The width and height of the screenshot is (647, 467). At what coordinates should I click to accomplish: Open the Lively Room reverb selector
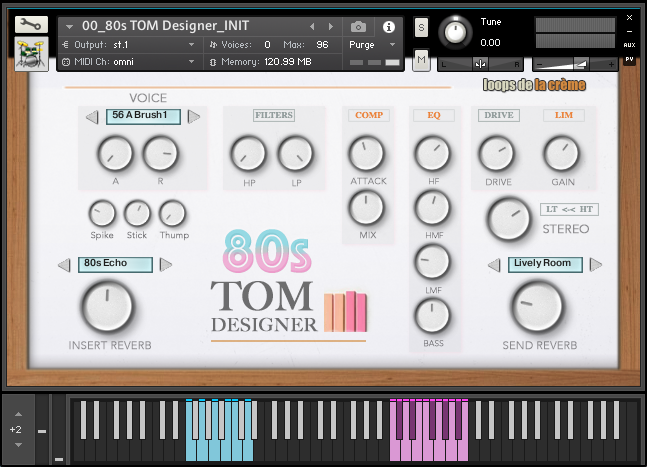[x=545, y=265]
